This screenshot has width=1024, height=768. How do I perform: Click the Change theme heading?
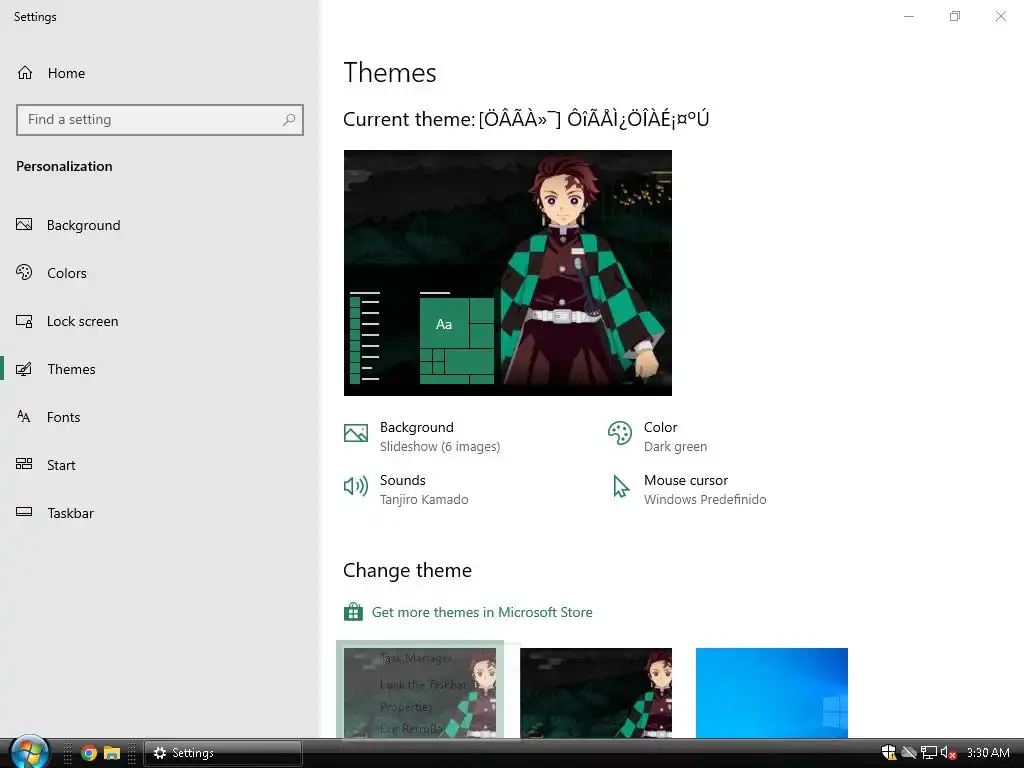407,570
